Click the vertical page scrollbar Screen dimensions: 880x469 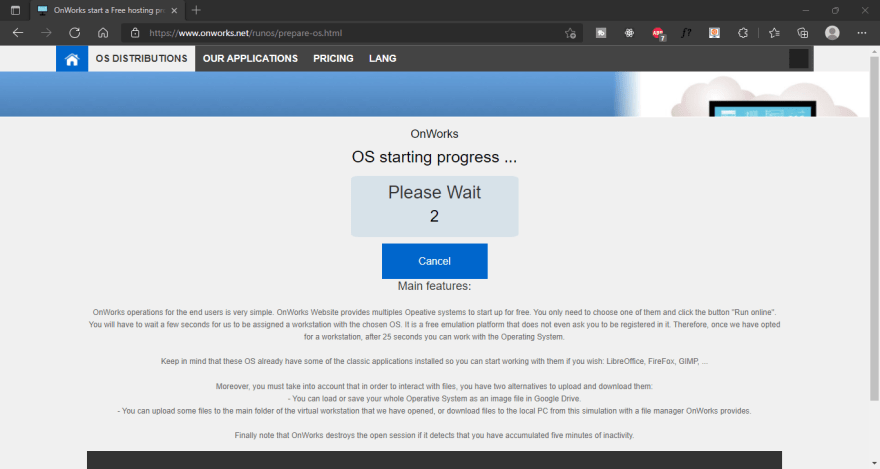[874, 228]
